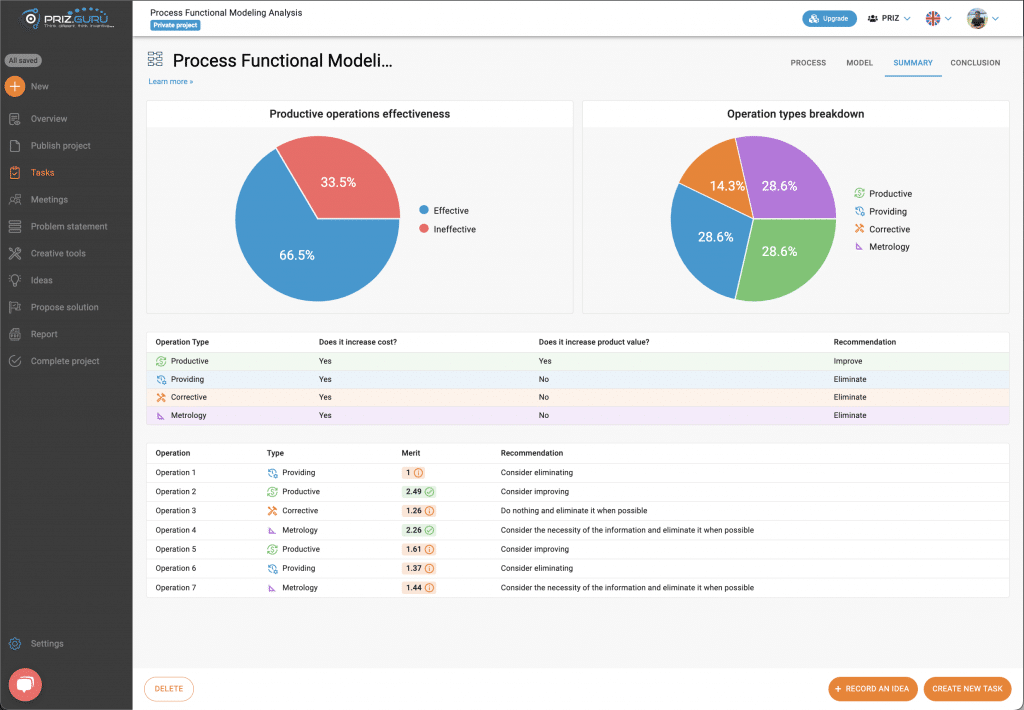The image size is (1024, 710).
Task: Toggle Corrective in breakdown legend
Action: (882, 229)
